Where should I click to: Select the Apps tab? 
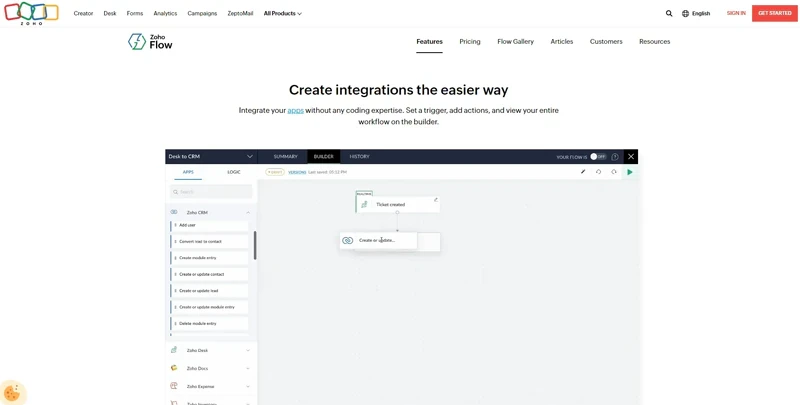(x=188, y=172)
